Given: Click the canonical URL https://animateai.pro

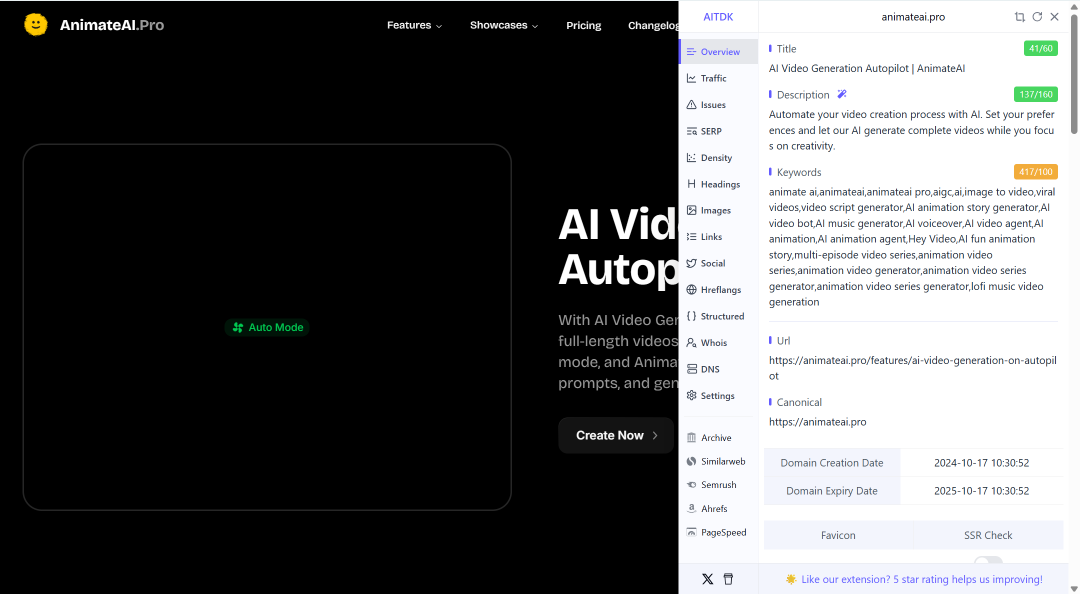Looking at the screenshot, I should click(818, 422).
